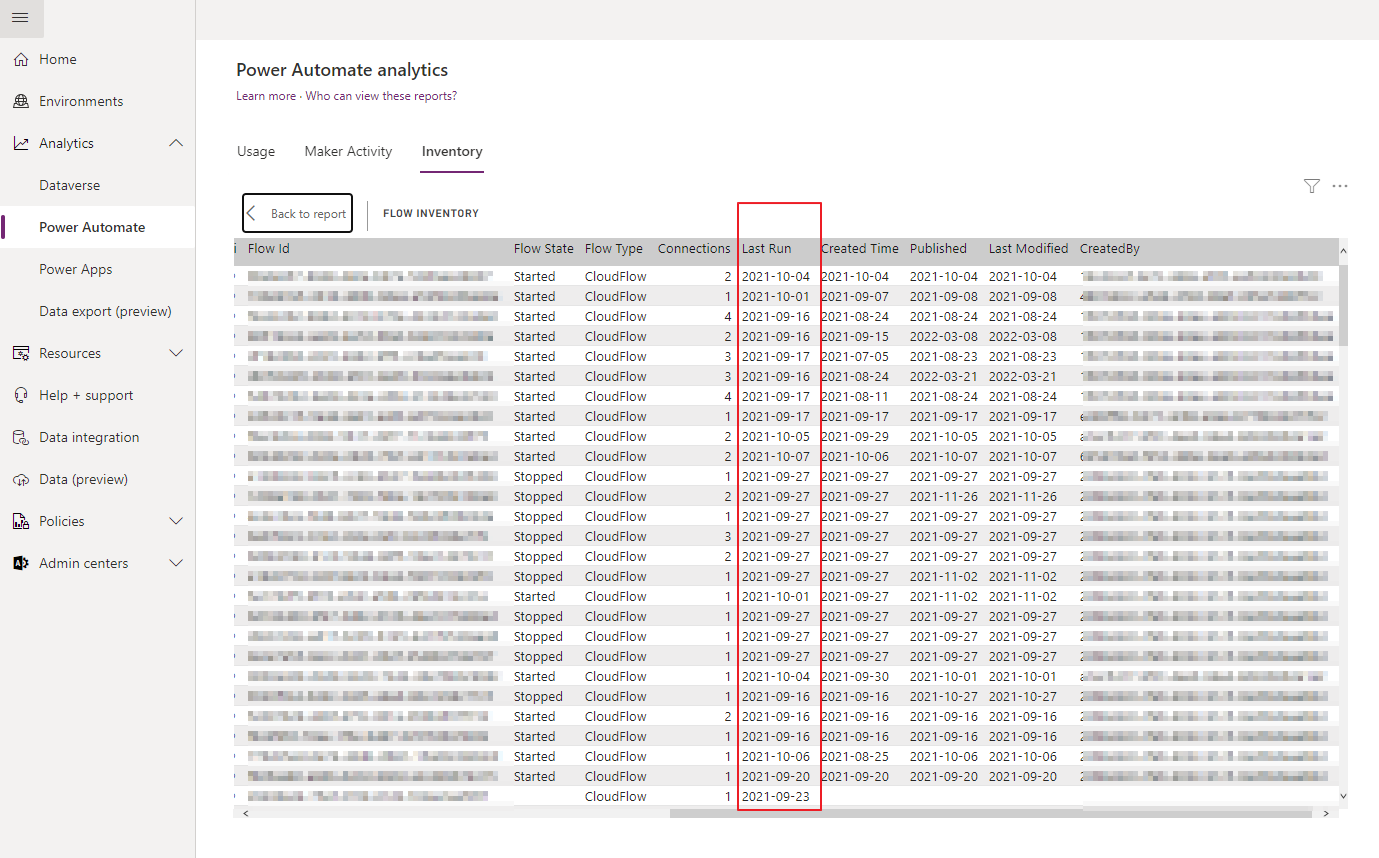Click the Policies document icon
Viewport: 1379px width, 858px height.
pos(20,520)
